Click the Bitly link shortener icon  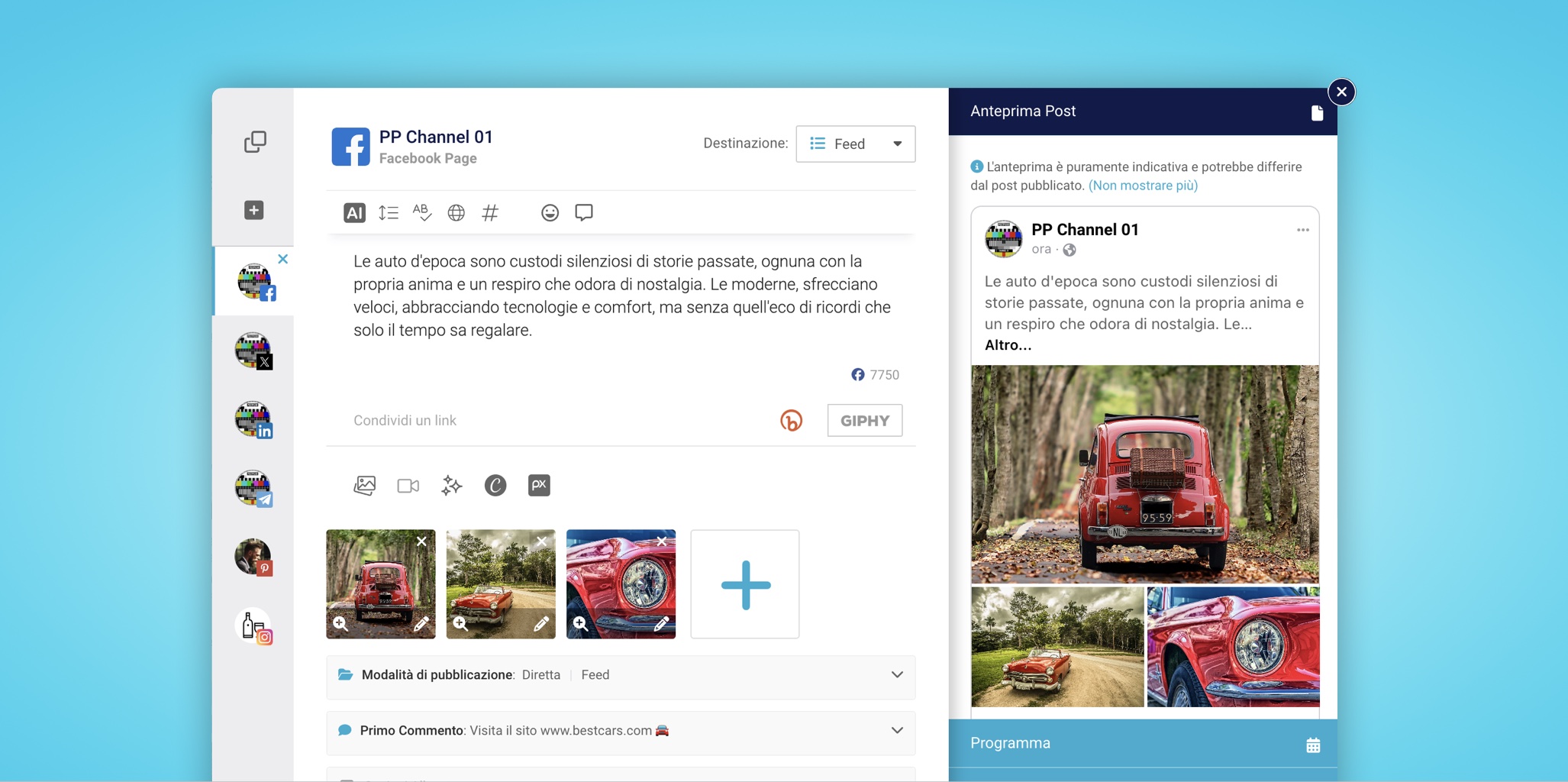791,421
